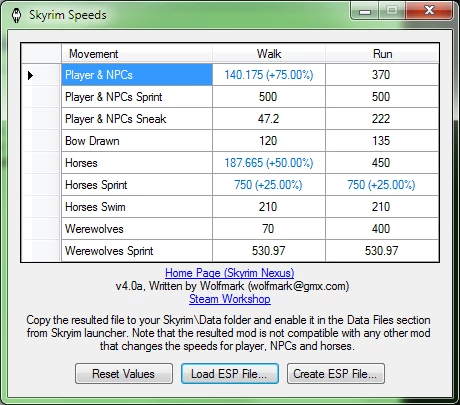Select Player & NPCs run value 370
The height and width of the screenshot is (405, 460).
click(382, 75)
